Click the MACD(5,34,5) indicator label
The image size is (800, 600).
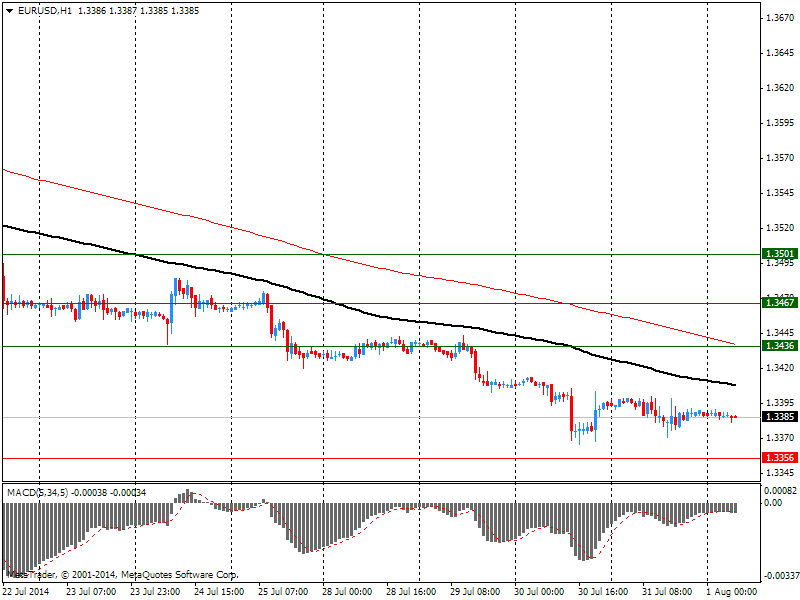[x=37, y=492]
